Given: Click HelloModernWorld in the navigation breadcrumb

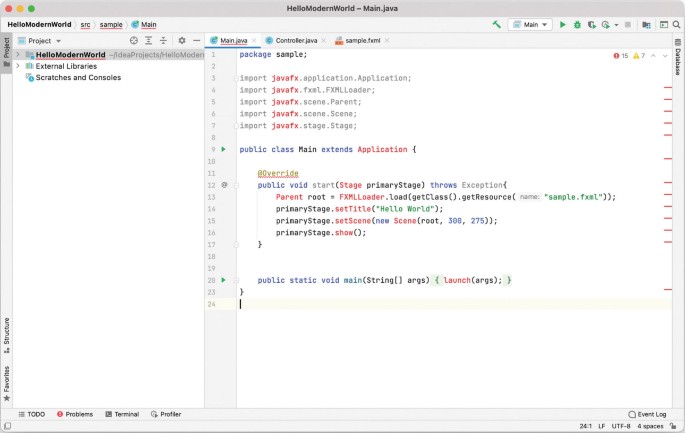Looking at the screenshot, I should coord(39,24).
